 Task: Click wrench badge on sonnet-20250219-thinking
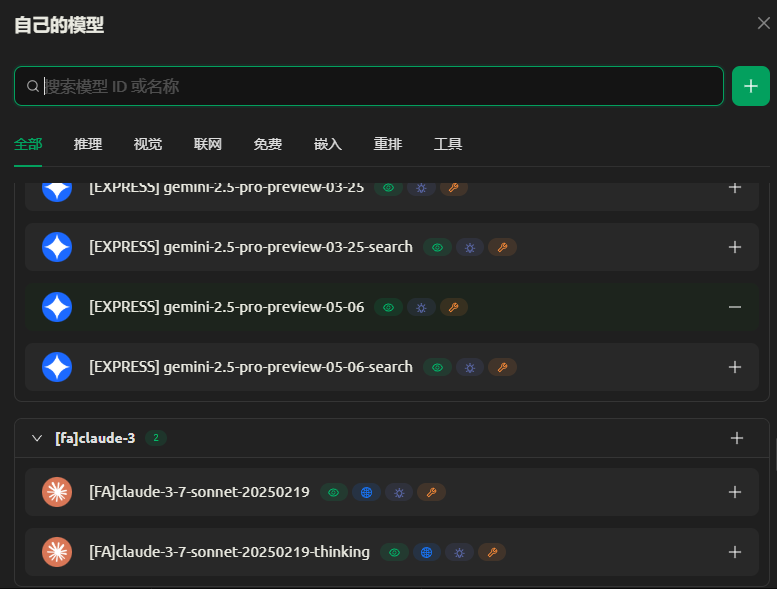tap(492, 552)
